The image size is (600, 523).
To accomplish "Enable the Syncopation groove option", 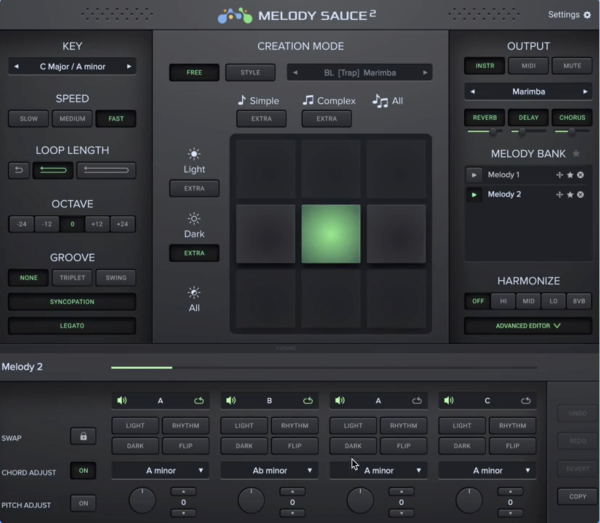I will [72, 301].
